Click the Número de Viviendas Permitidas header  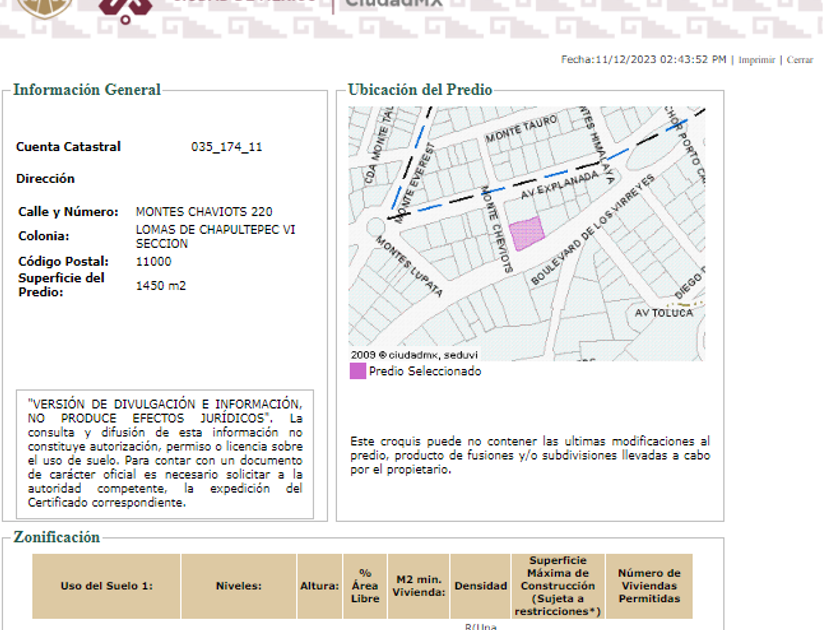coord(649,586)
